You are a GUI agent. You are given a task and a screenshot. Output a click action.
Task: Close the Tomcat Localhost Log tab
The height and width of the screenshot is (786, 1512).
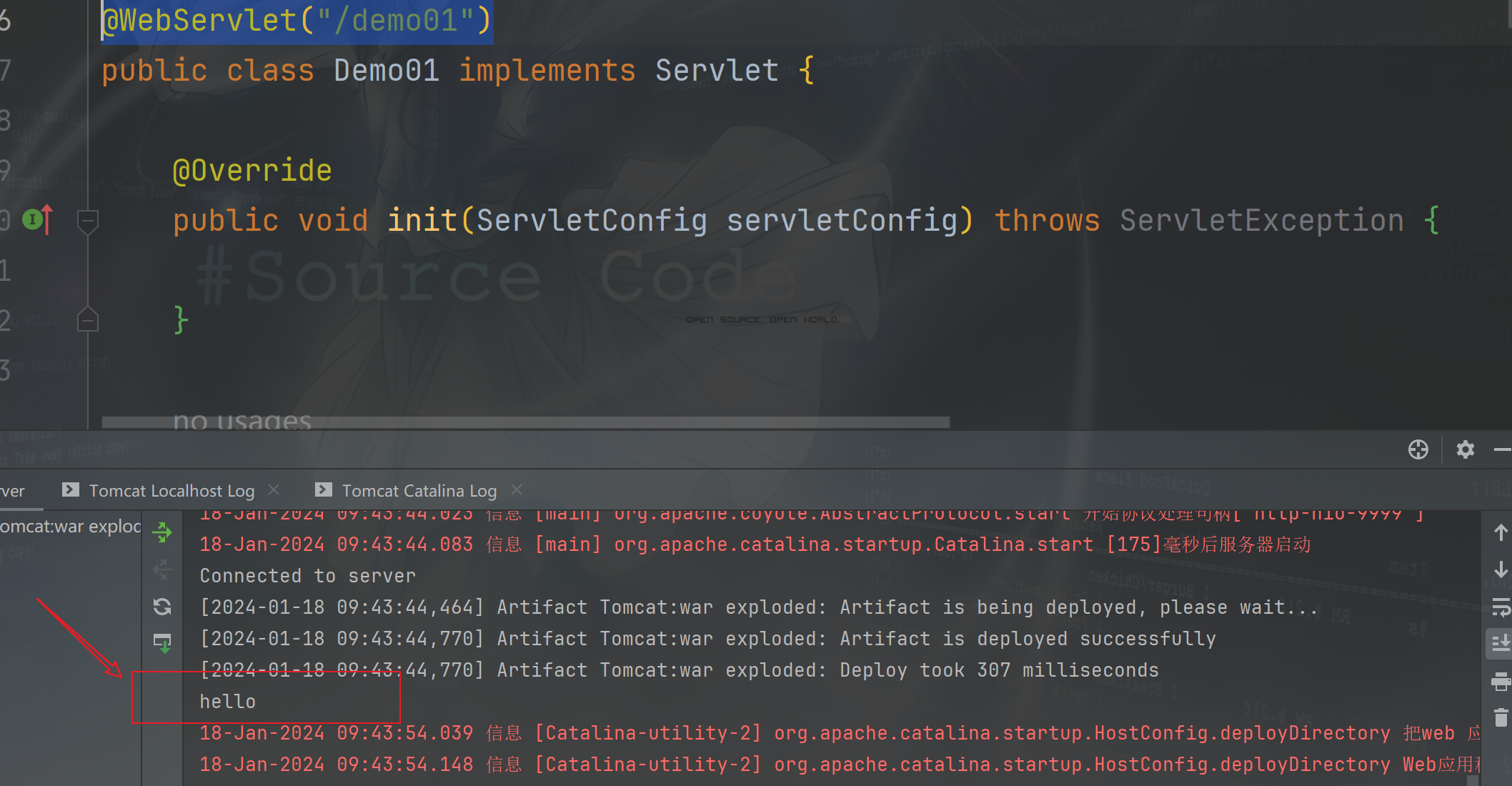[x=273, y=489]
